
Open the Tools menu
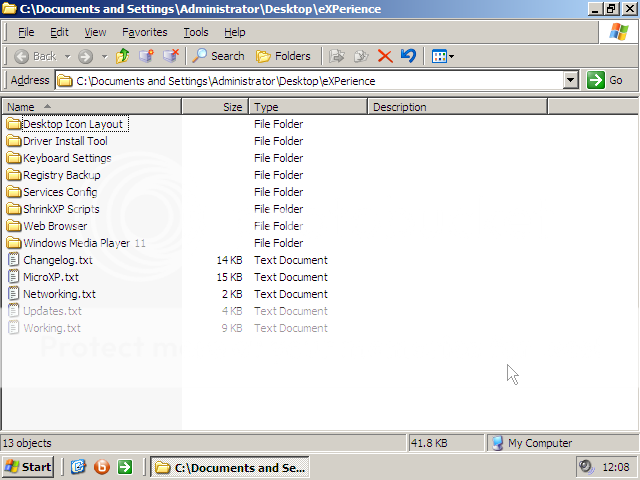196,32
